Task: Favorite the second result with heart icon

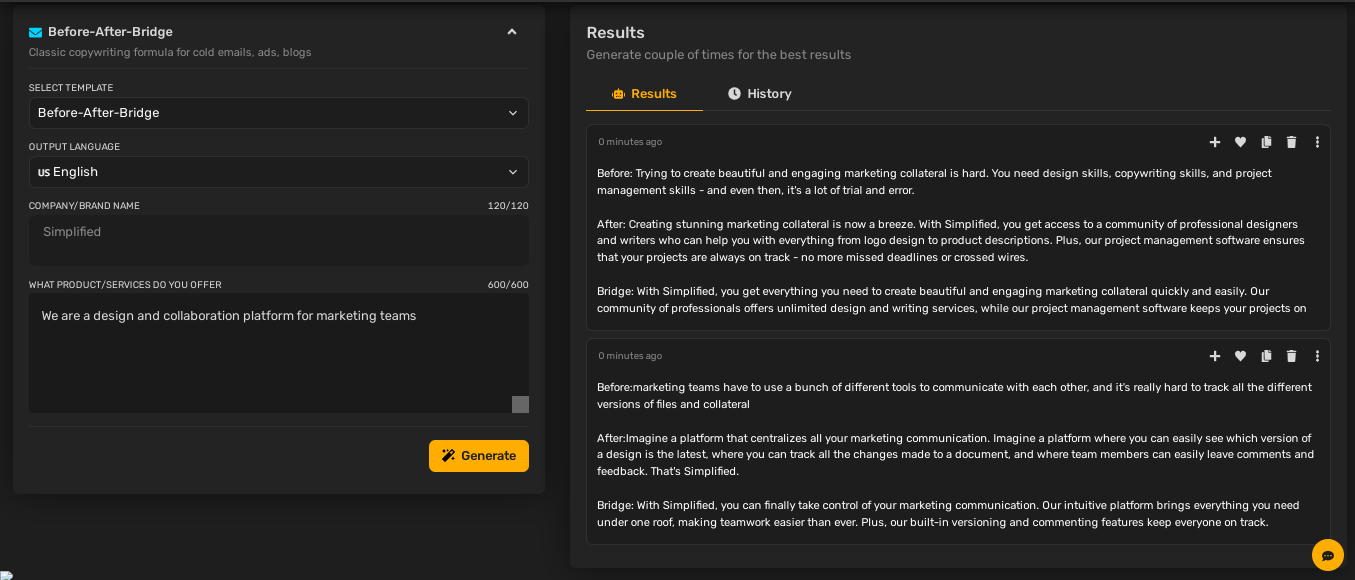Action: [1240, 356]
